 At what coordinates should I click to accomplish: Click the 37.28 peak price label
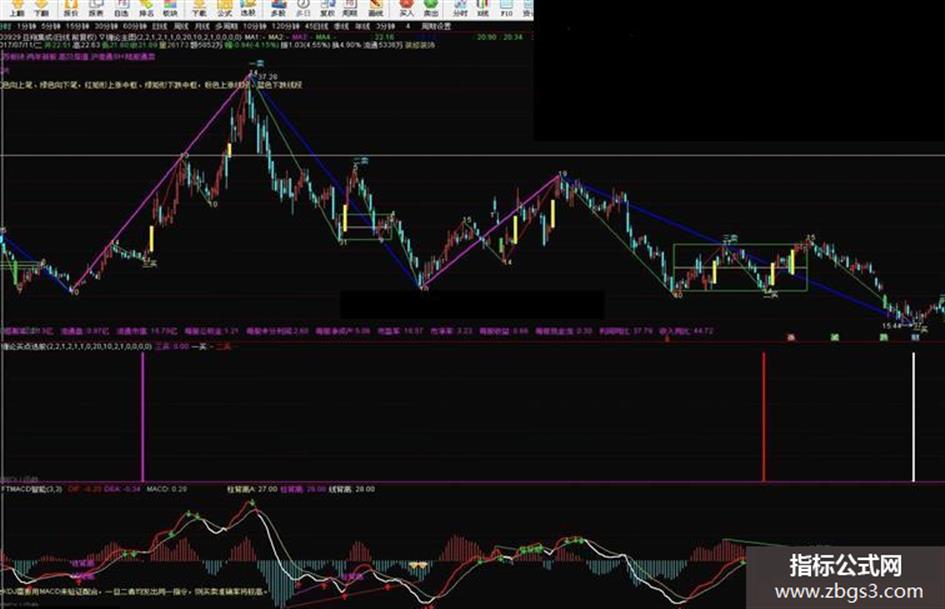(268, 77)
